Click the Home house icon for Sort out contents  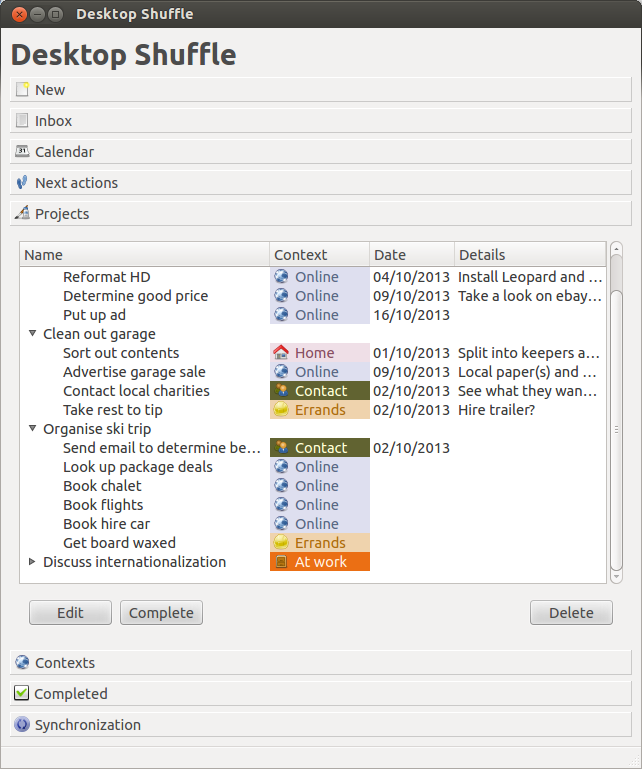pos(281,353)
